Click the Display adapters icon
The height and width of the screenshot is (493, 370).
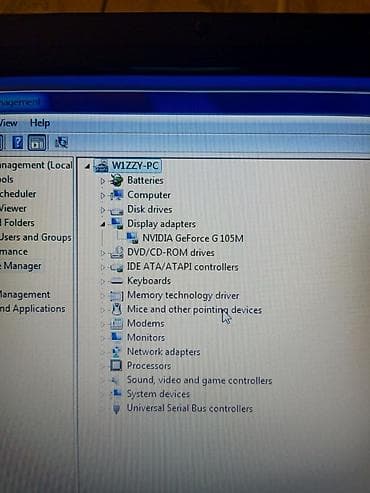click(x=117, y=223)
